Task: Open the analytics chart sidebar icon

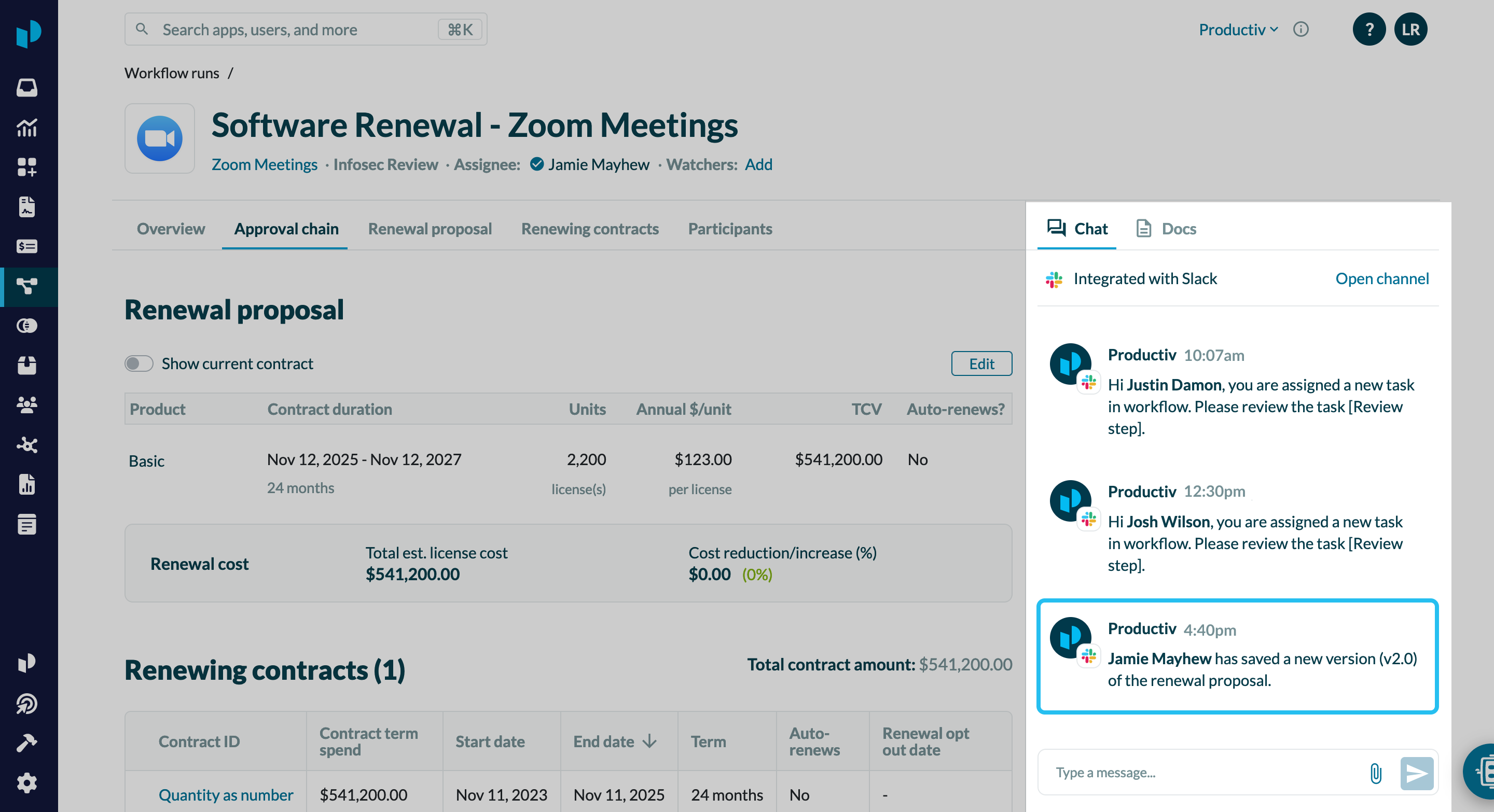Action: 26,128
